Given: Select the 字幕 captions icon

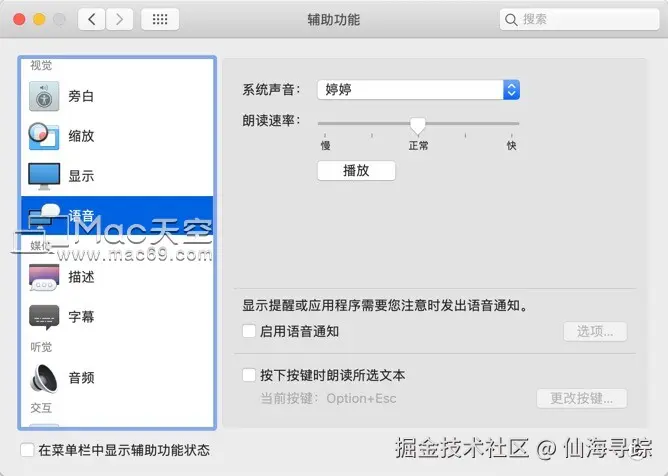Looking at the screenshot, I should point(44,317).
